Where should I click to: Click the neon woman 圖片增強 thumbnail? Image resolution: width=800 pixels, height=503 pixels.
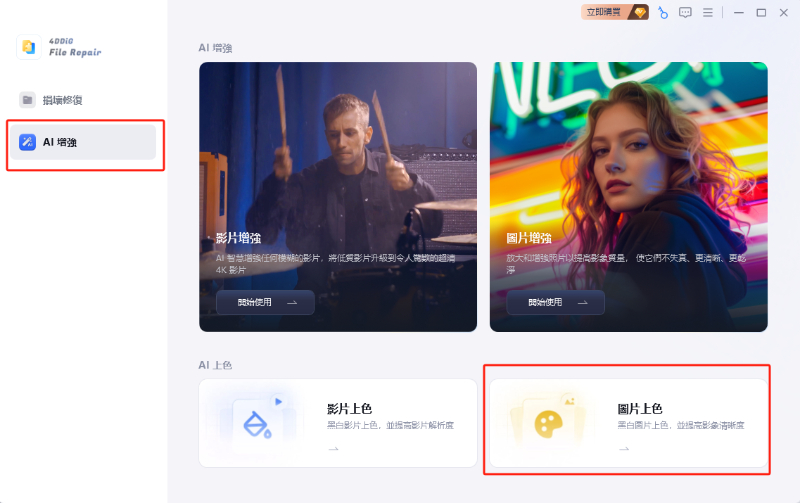click(x=629, y=197)
